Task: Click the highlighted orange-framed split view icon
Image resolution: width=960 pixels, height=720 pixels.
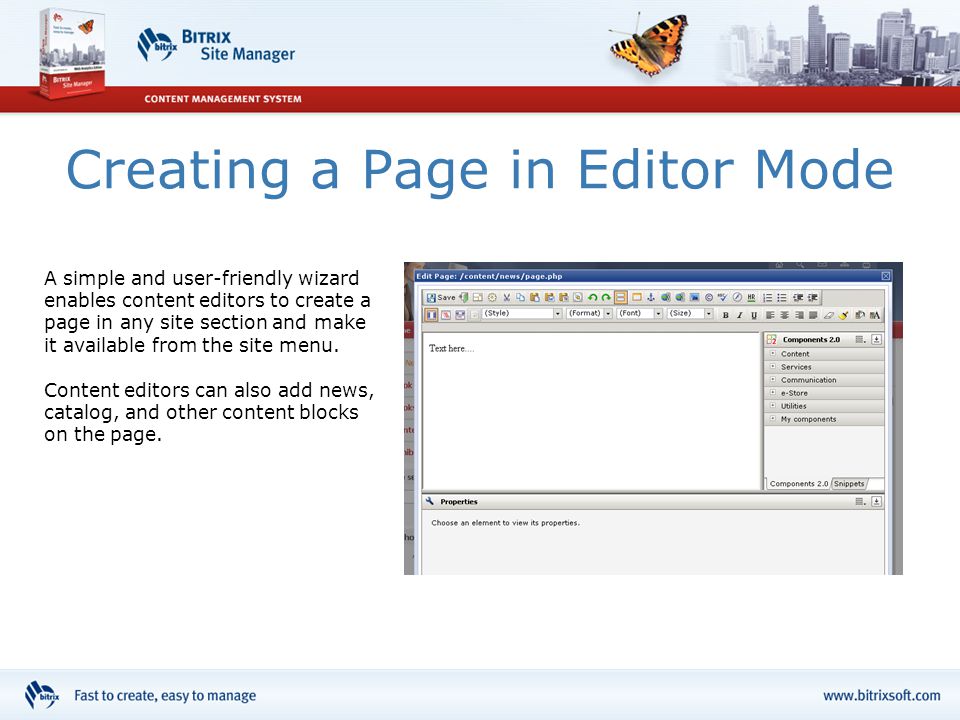Action: (621, 298)
